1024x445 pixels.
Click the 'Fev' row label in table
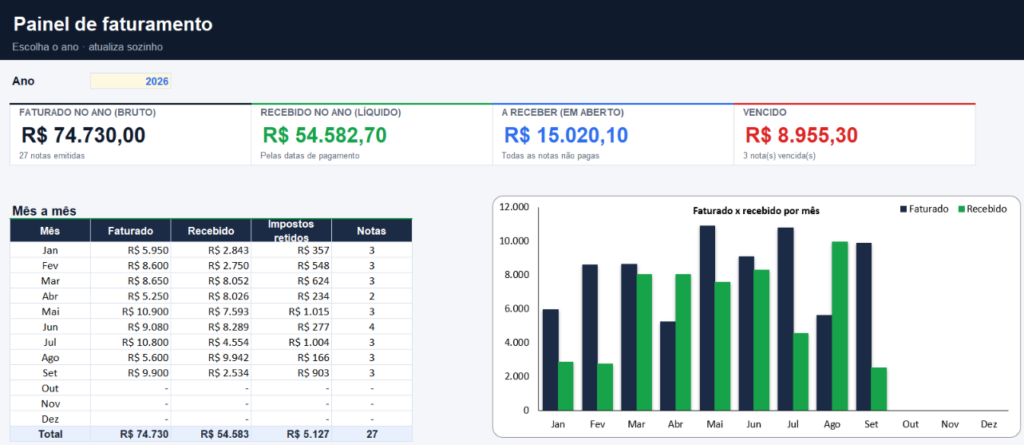[x=50, y=266]
